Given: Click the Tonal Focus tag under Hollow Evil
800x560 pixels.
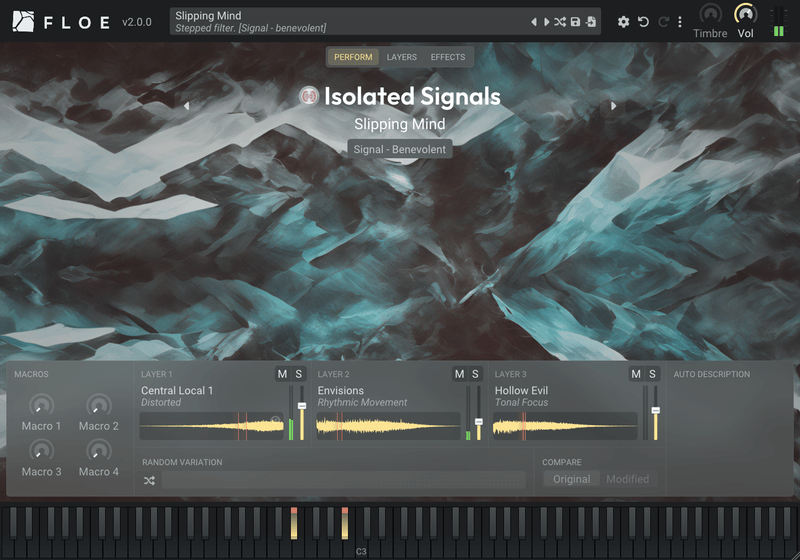Looking at the screenshot, I should point(521,402).
